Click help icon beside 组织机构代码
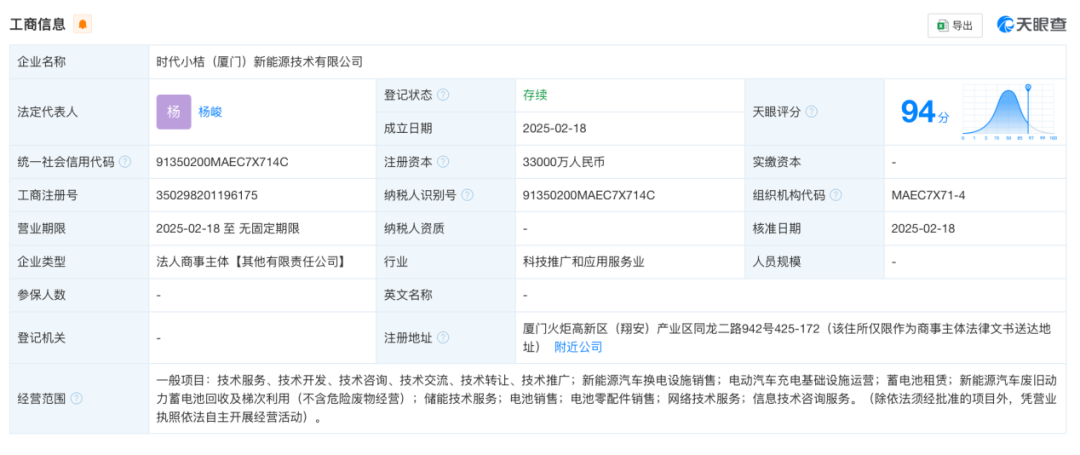Viewport: 1080px width, 455px height. (835, 195)
